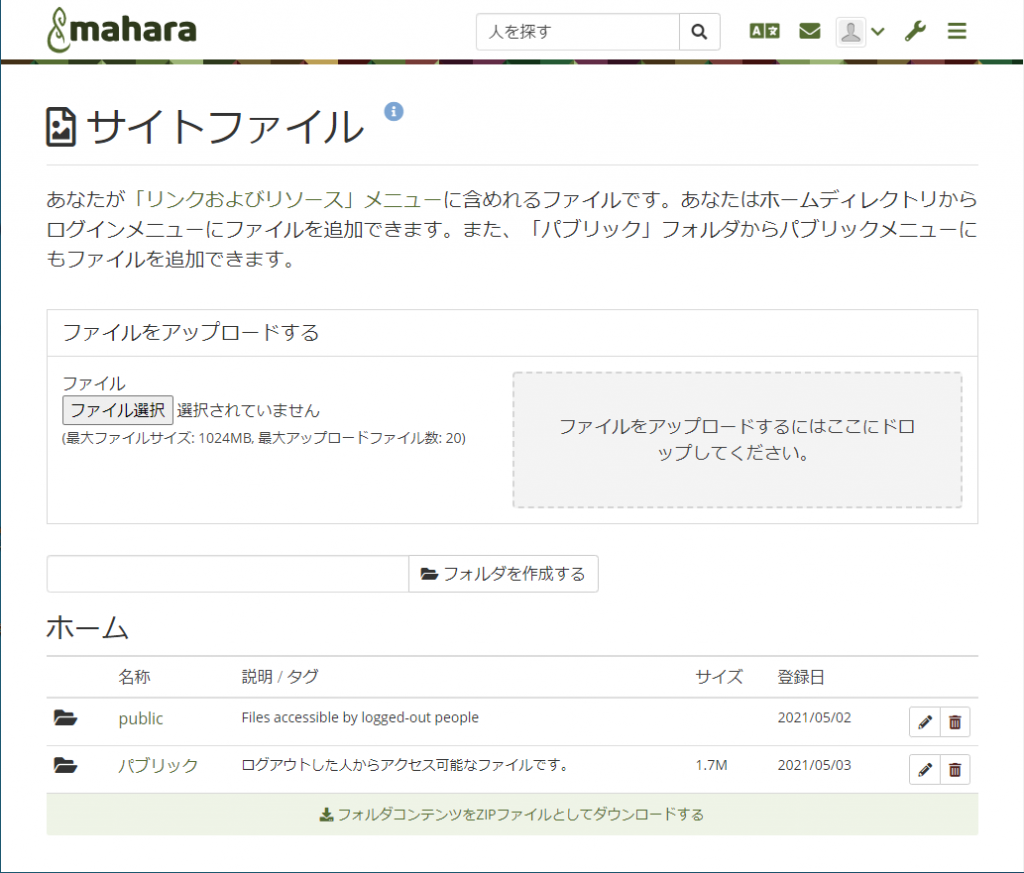Delete the パブリック folder with trash icon
This screenshot has width=1024, height=873.
pyautogui.click(x=955, y=769)
